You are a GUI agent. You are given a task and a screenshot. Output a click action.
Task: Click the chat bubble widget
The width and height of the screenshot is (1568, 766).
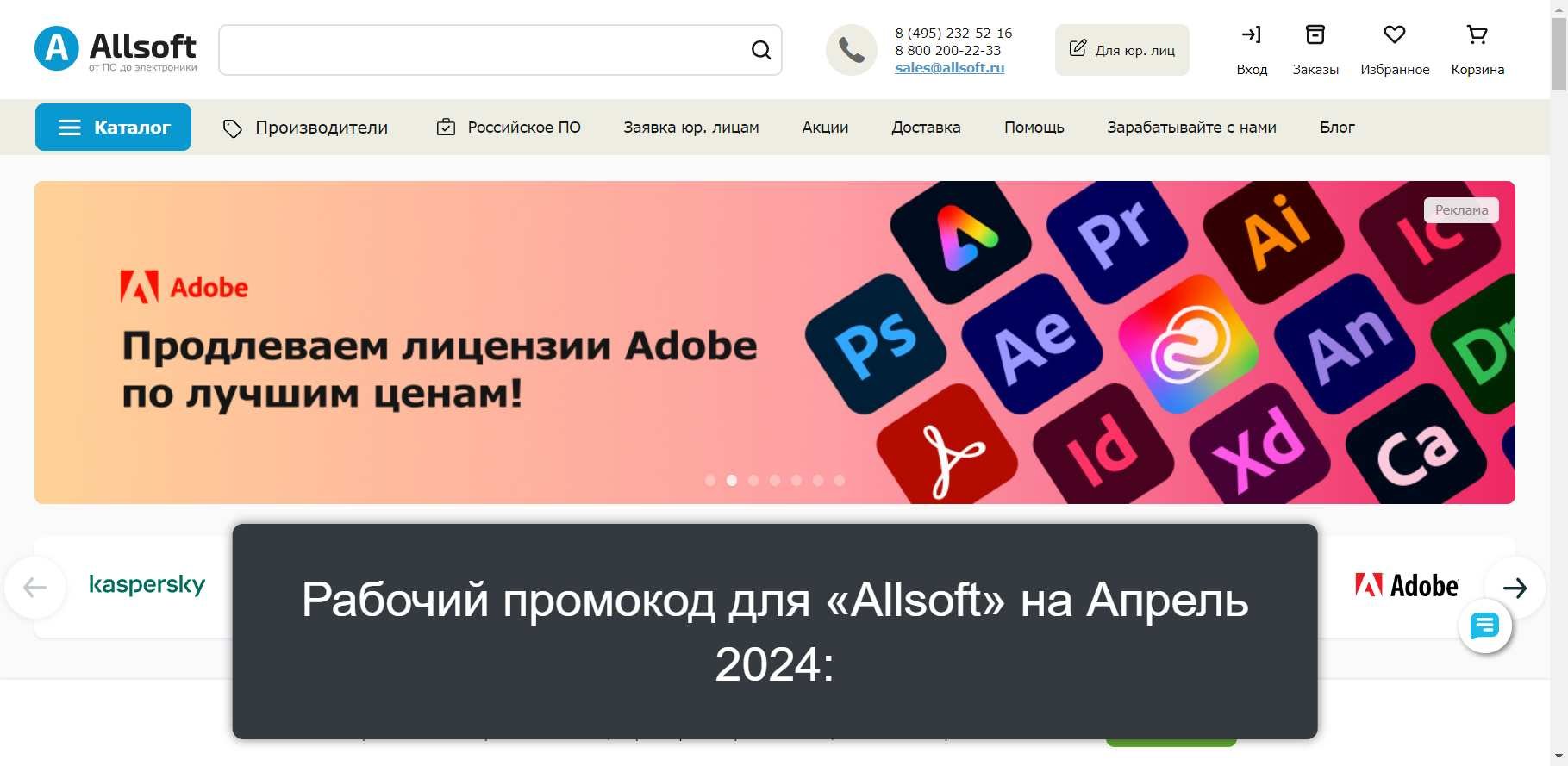coord(1484,626)
